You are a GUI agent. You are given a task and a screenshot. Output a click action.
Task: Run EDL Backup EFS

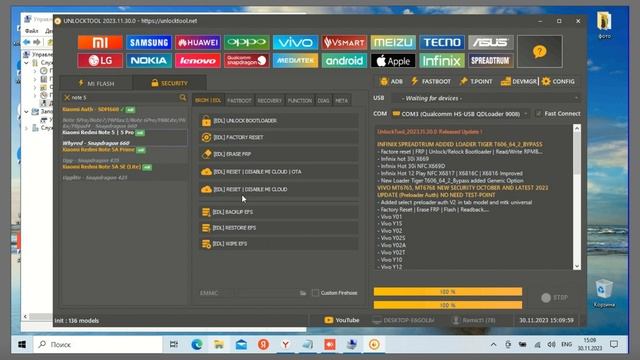pos(279,212)
